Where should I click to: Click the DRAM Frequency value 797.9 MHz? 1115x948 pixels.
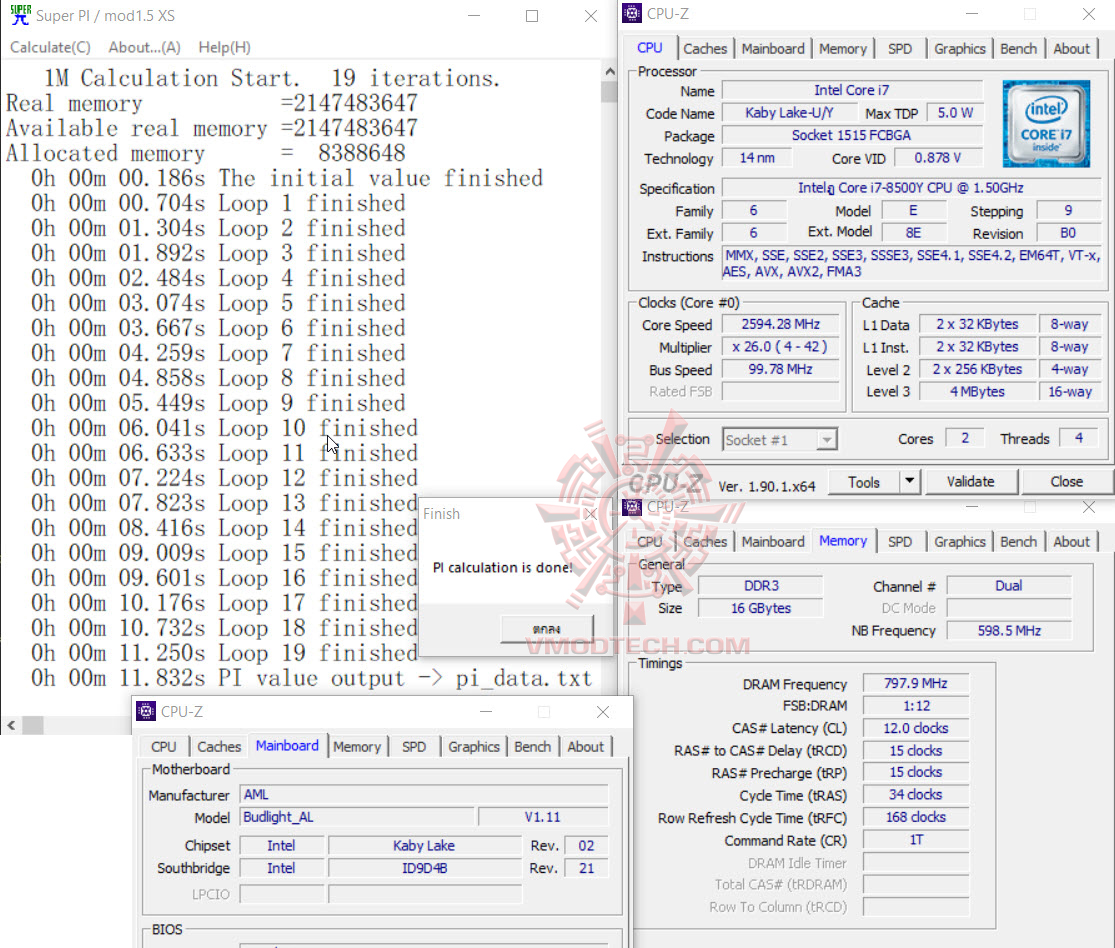click(915, 683)
